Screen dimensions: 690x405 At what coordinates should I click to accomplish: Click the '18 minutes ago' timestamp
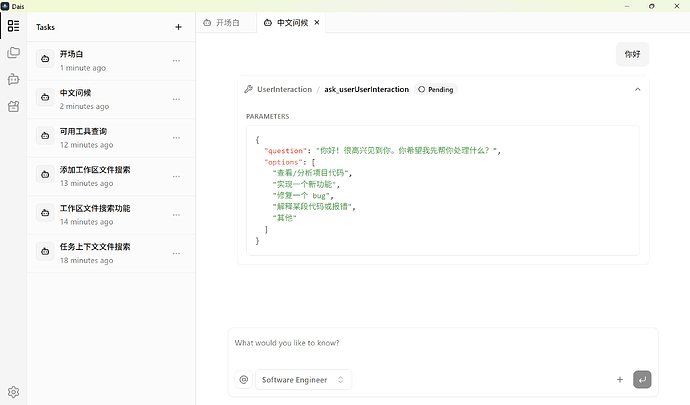(x=86, y=260)
